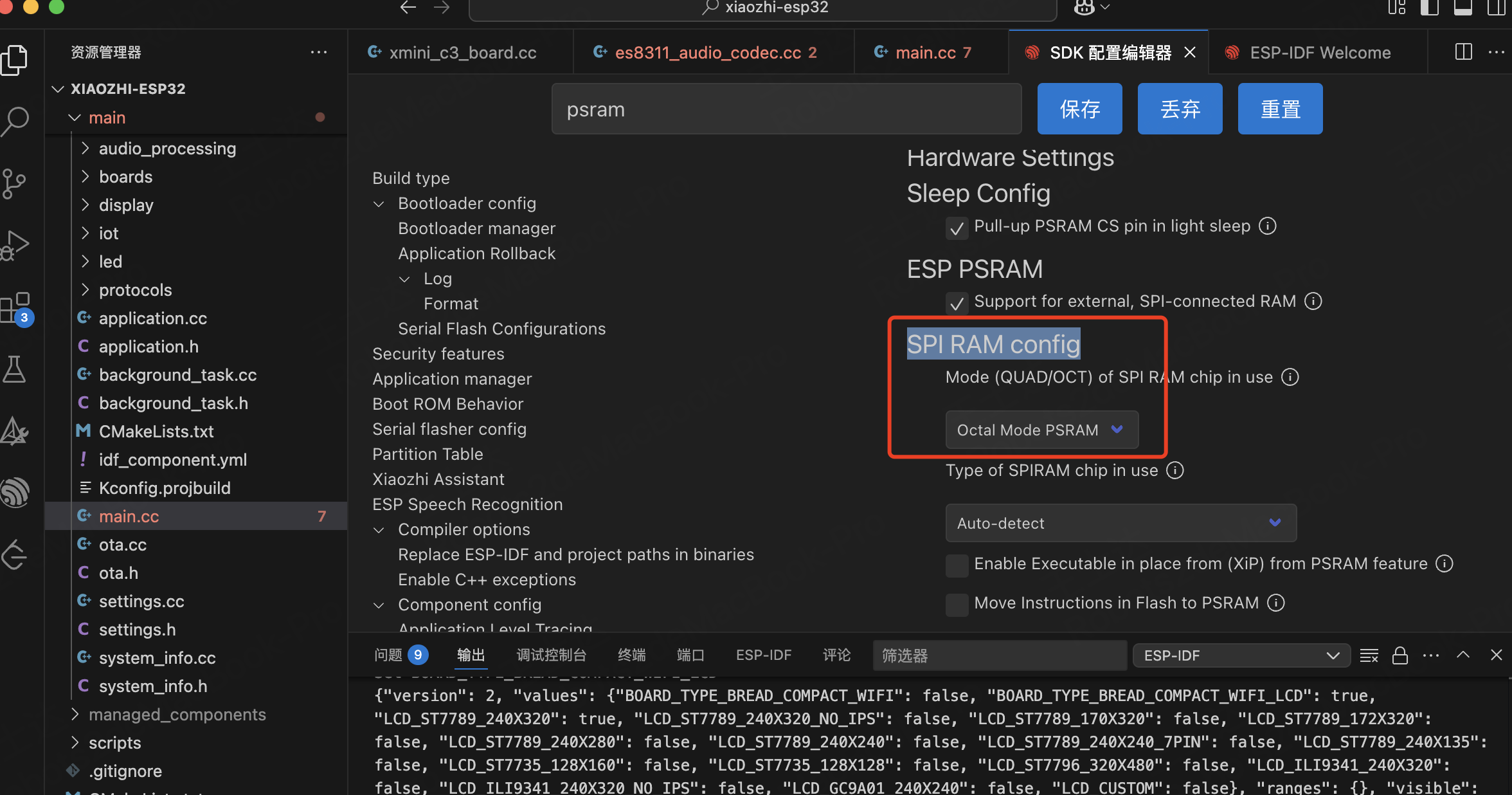The image size is (1512, 795).
Task: Click the 重置 button
Action: (x=1280, y=109)
